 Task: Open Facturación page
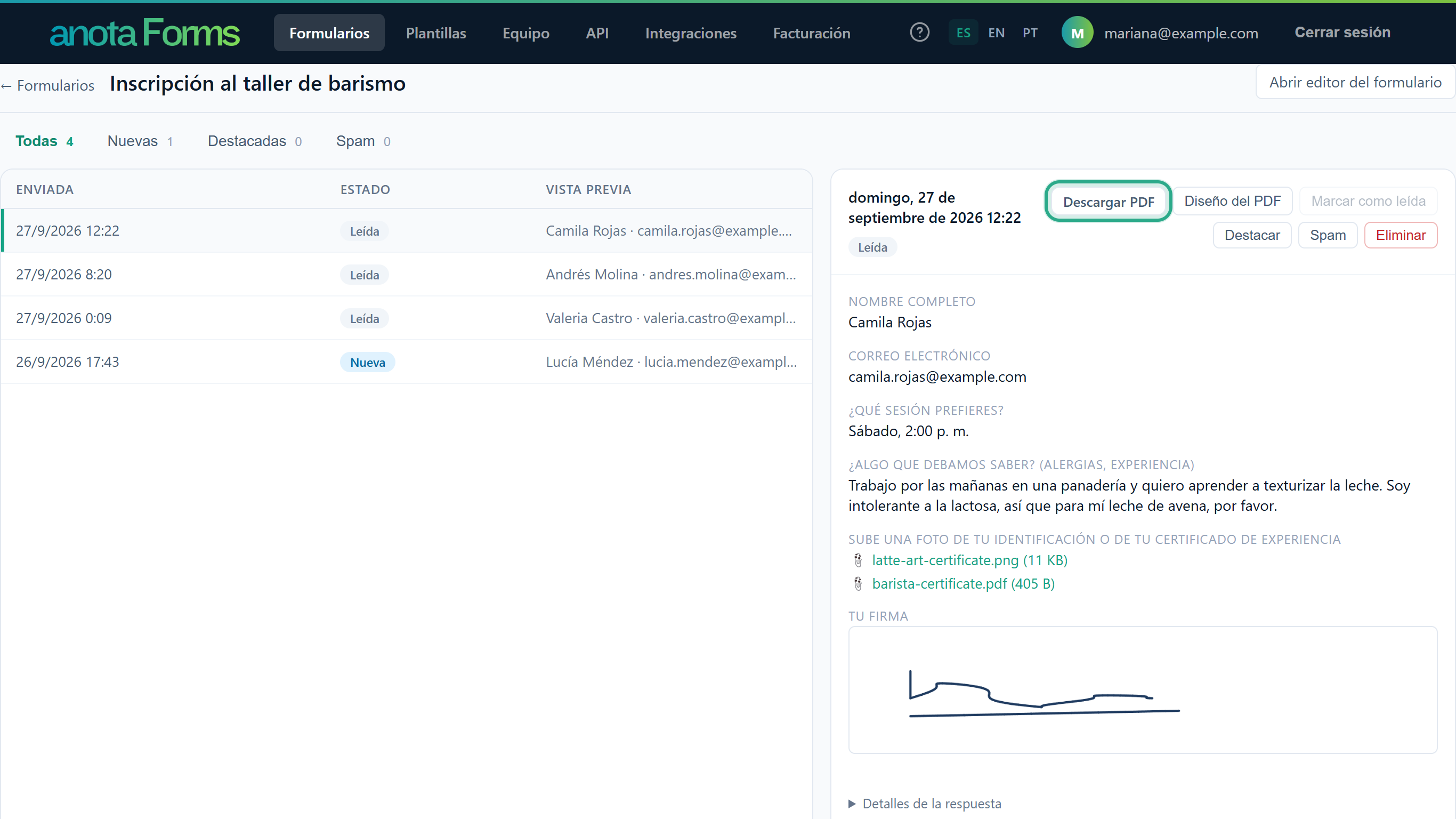tap(811, 33)
